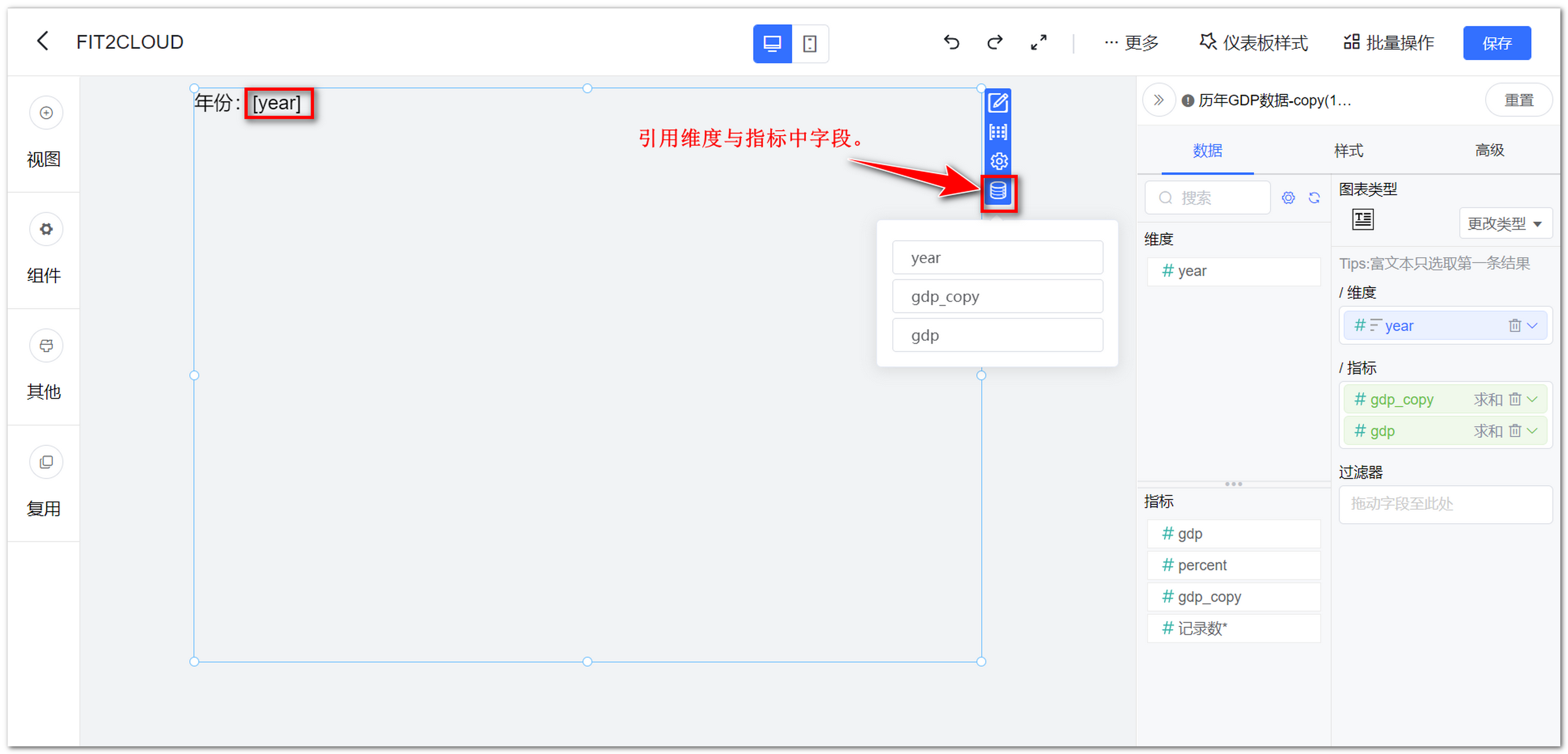Image resolution: width=1568 pixels, height=754 pixels.
Task: Click the top-center resize handle of view
Action: point(587,88)
